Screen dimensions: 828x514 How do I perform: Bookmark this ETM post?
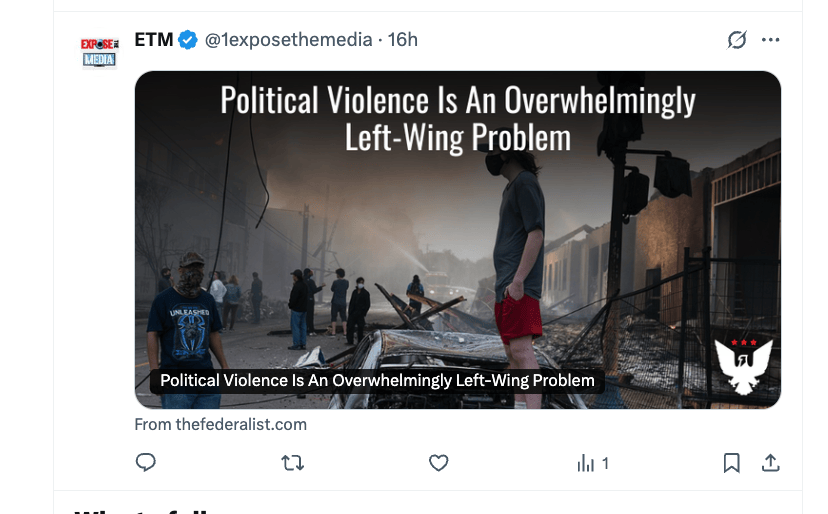[731, 463]
